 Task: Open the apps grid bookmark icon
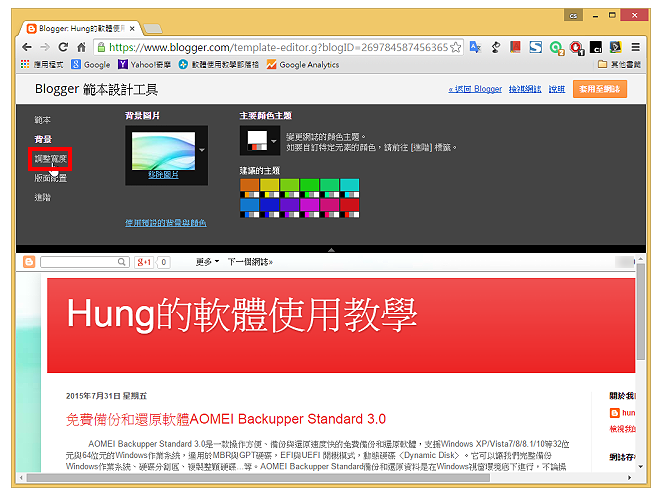pos(25,64)
